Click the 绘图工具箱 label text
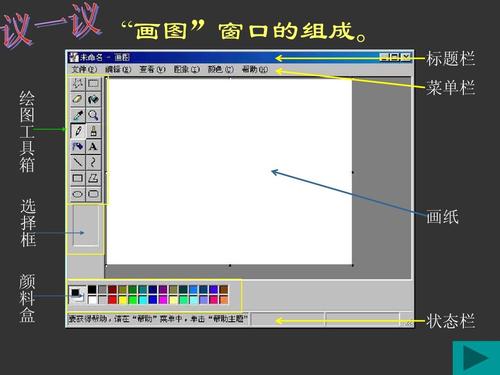Screen dimensions: 500x375 27,131
